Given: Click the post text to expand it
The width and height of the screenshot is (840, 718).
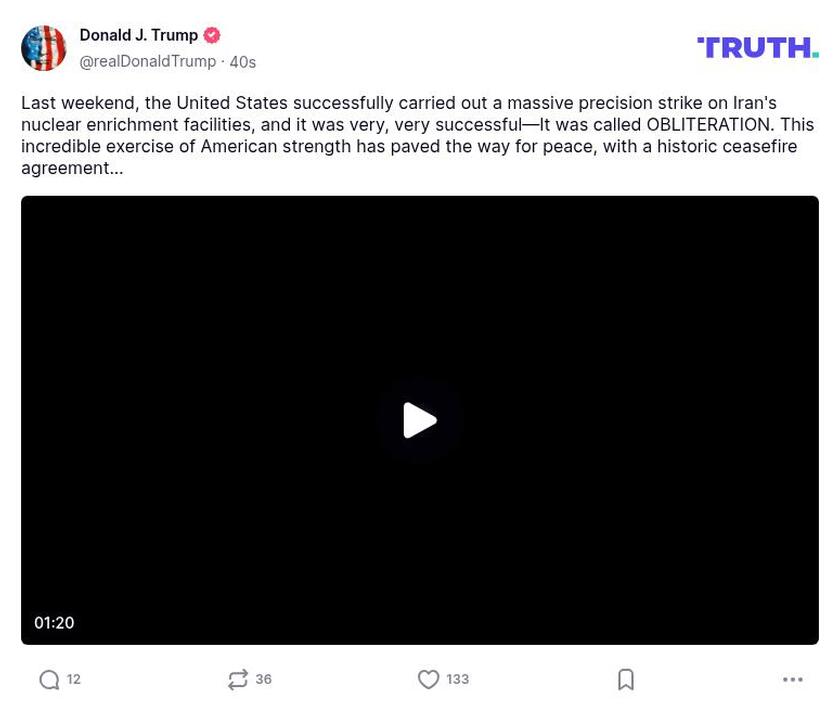Looking at the screenshot, I should (x=417, y=134).
